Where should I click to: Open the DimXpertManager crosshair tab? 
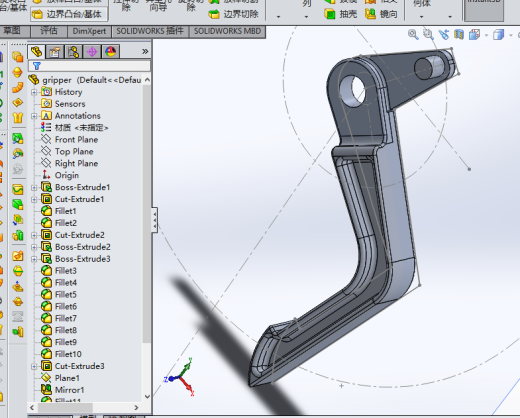[x=92, y=52]
